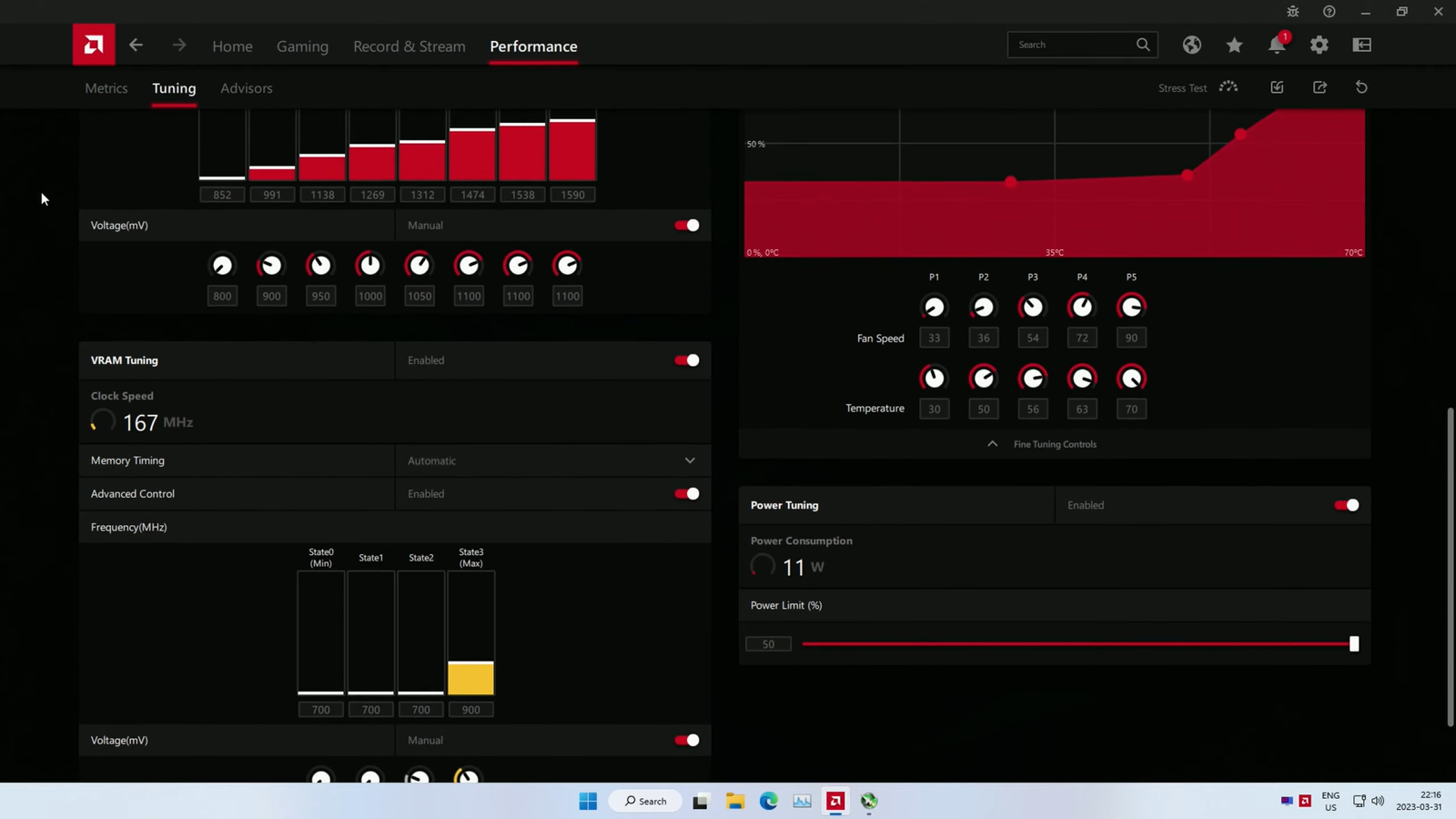Image resolution: width=1456 pixels, height=819 pixels.
Task: Click the Search input field
Action: point(1074,45)
